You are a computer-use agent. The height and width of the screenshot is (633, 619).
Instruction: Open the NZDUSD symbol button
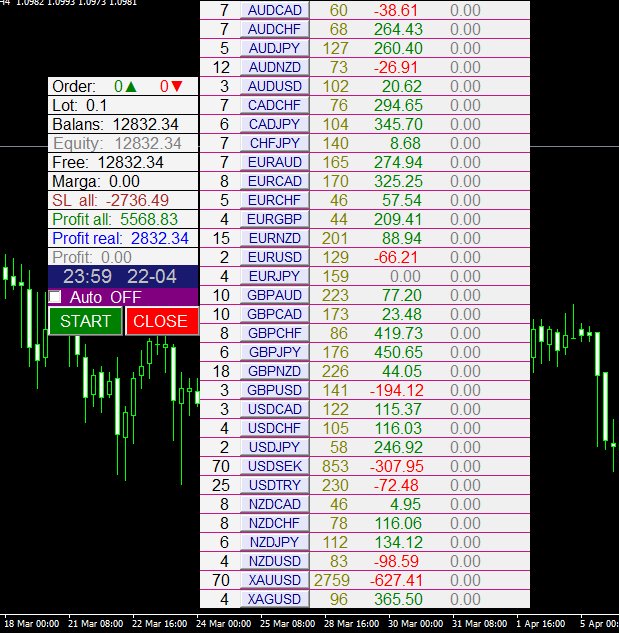275,561
